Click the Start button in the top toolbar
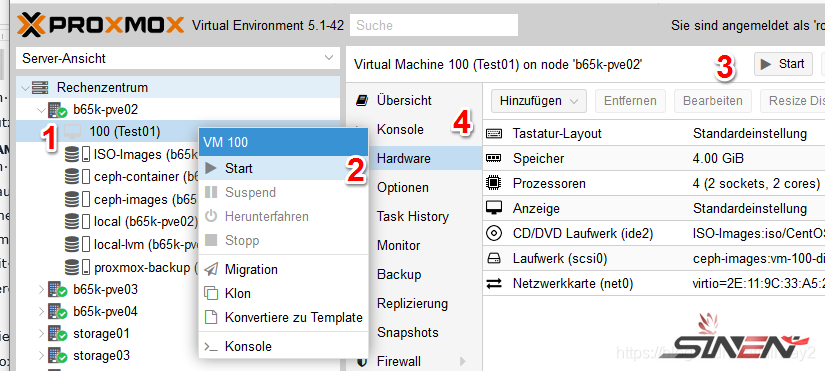 783,64
